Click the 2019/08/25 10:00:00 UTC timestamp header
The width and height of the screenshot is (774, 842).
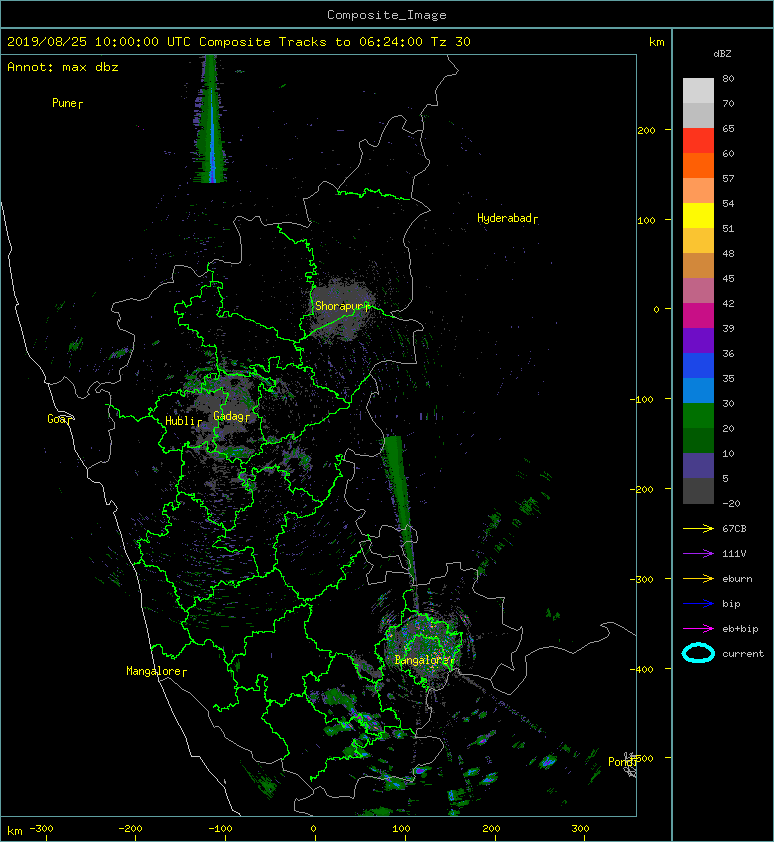pyautogui.click(x=99, y=42)
